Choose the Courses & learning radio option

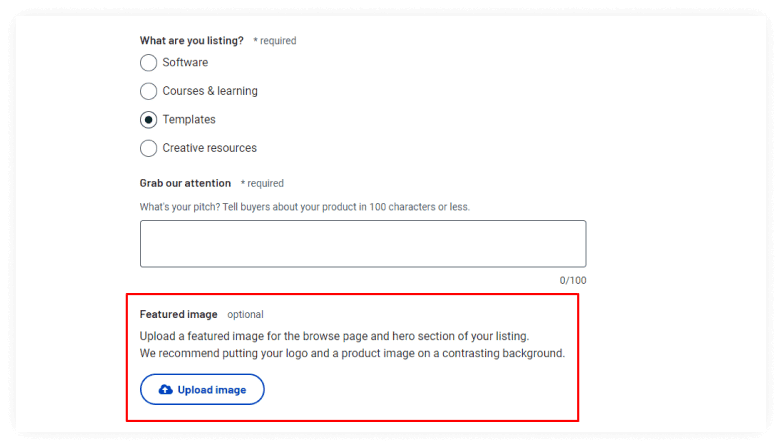coord(148,91)
